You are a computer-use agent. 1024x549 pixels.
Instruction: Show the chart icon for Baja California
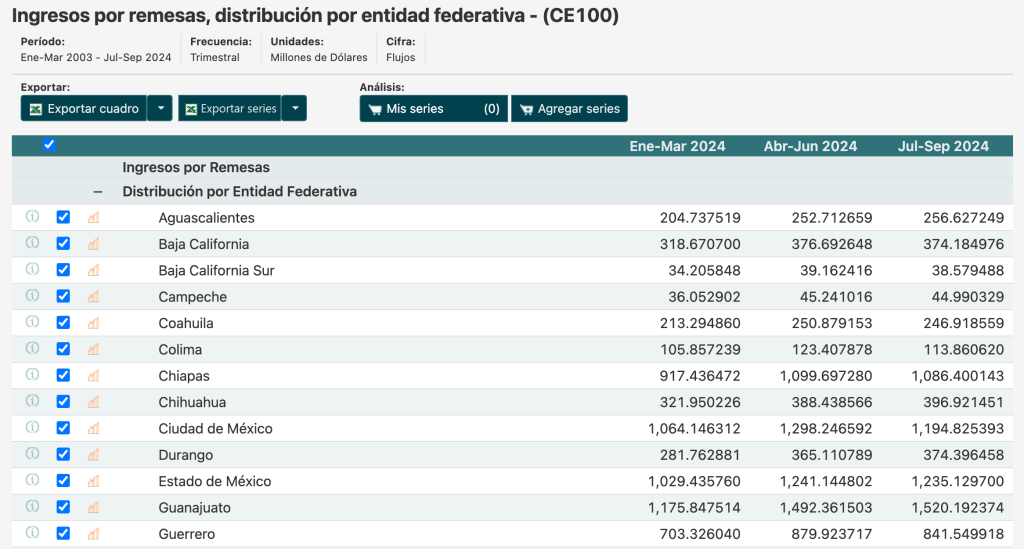tap(93, 243)
